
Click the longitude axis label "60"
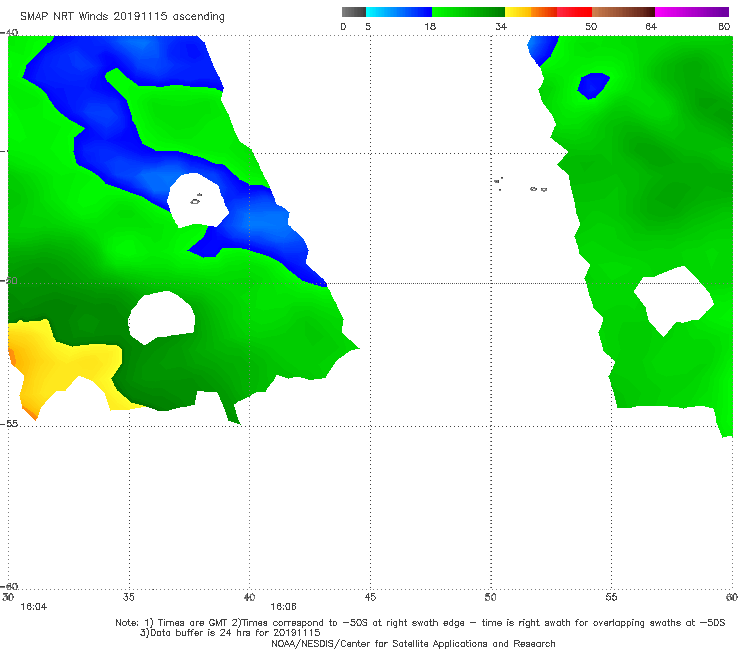(732, 597)
